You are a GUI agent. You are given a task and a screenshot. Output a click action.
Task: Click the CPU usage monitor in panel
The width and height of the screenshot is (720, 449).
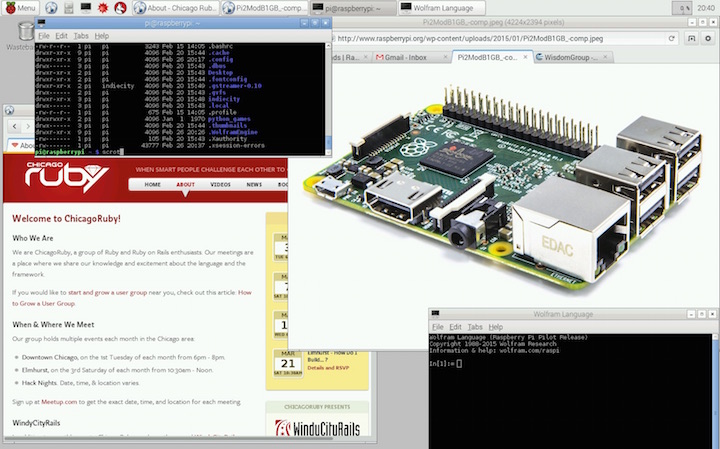point(682,8)
